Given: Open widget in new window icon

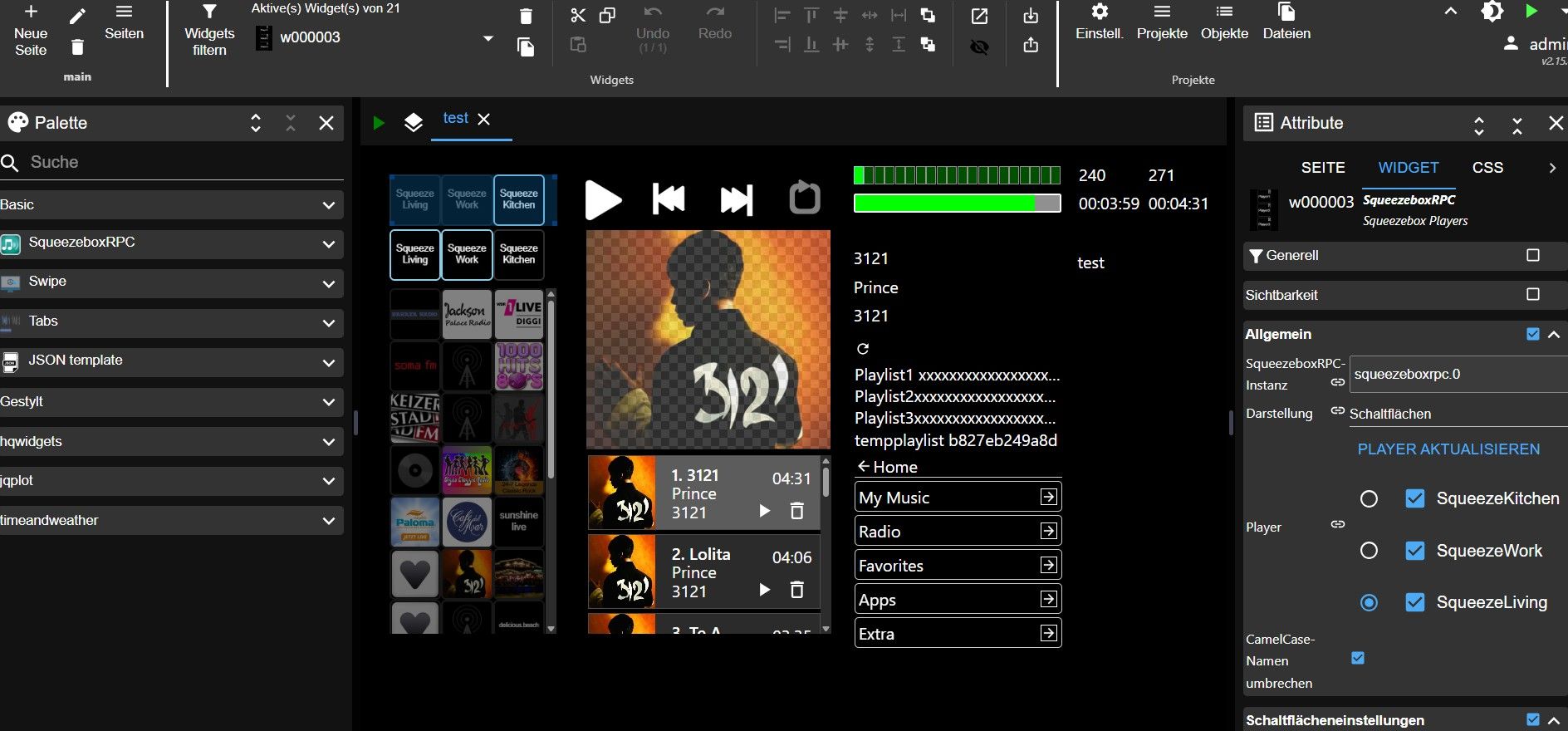Looking at the screenshot, I should point(979,16).
